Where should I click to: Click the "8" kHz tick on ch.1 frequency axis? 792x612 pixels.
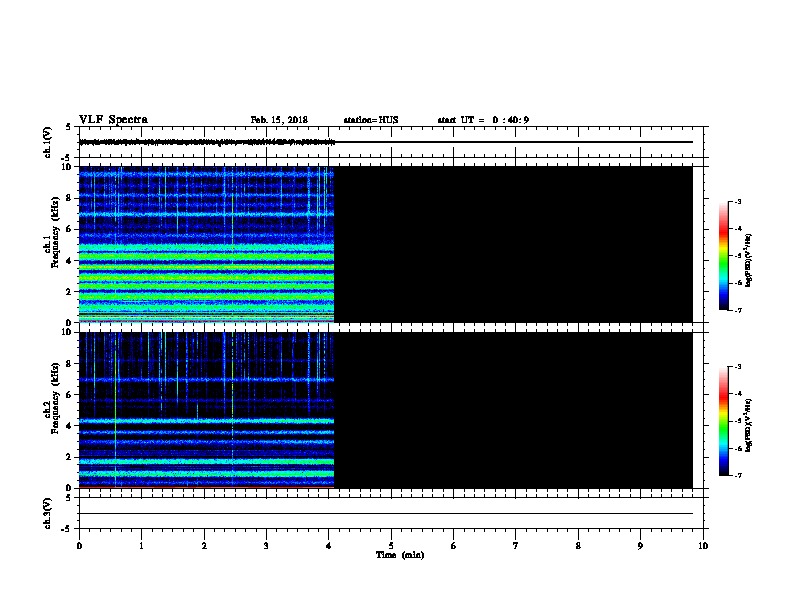[70, 198]
